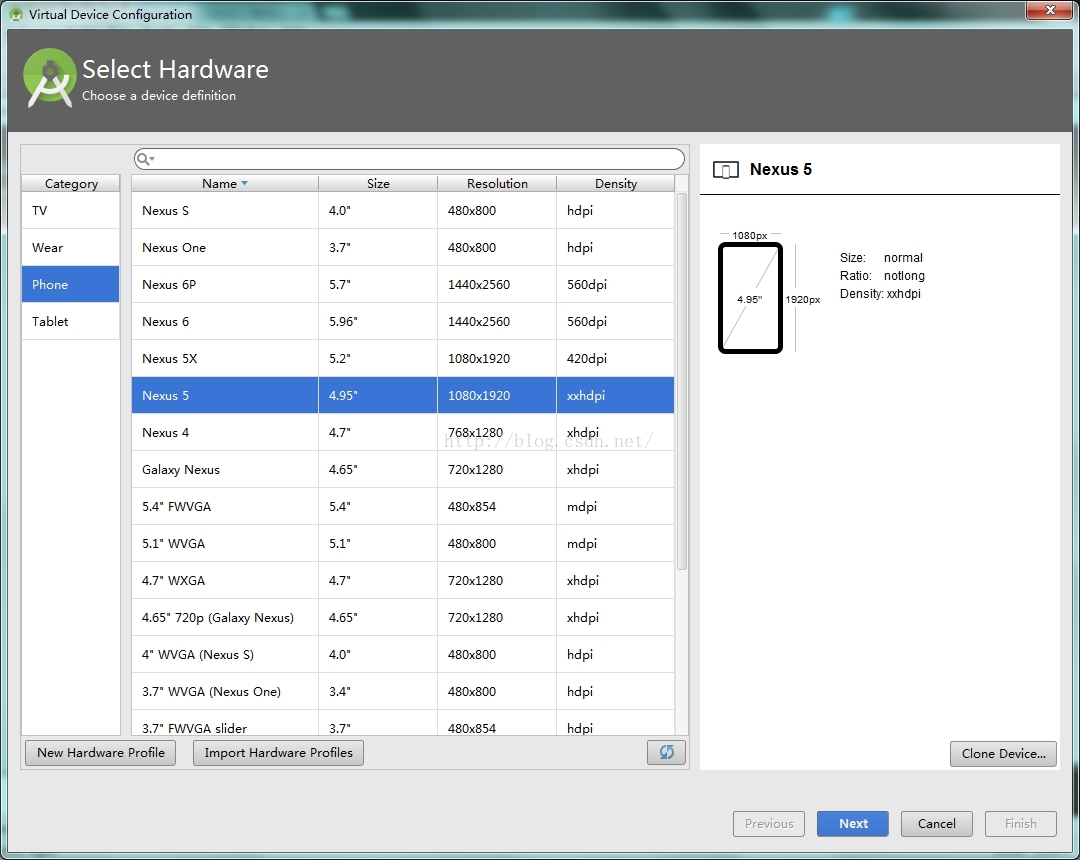Click the search magnifier icon
Screen dimensions: 1080x860
pyautogui.click(x=144, y=159)
